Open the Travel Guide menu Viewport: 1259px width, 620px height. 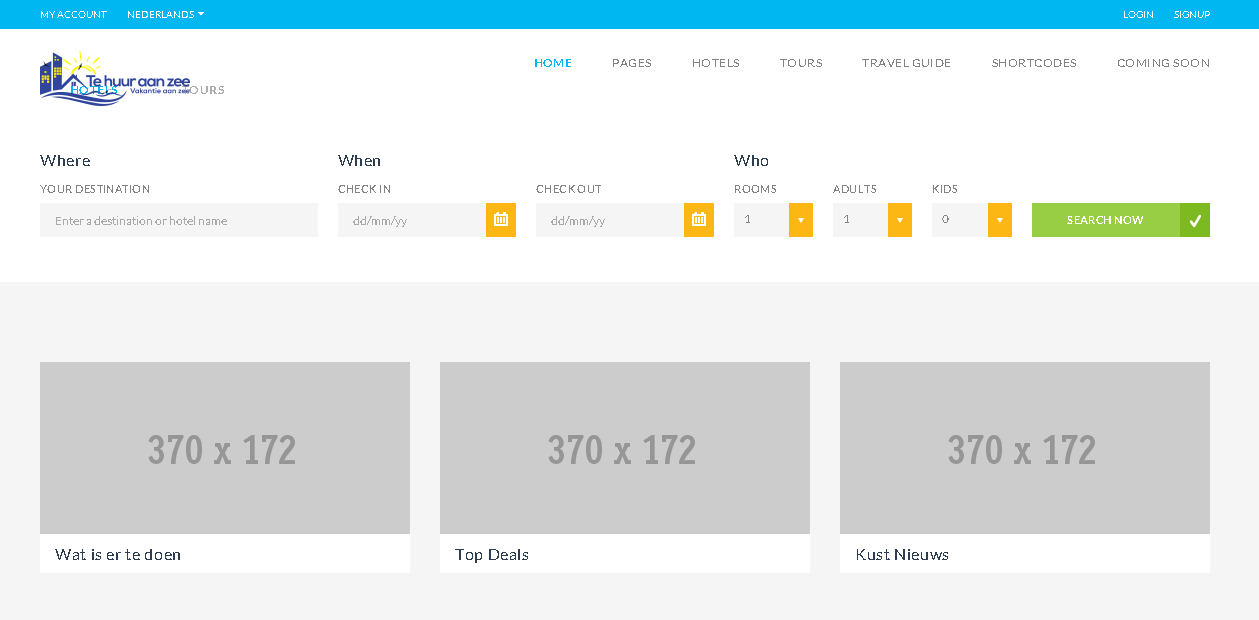(x=907, y=63)
